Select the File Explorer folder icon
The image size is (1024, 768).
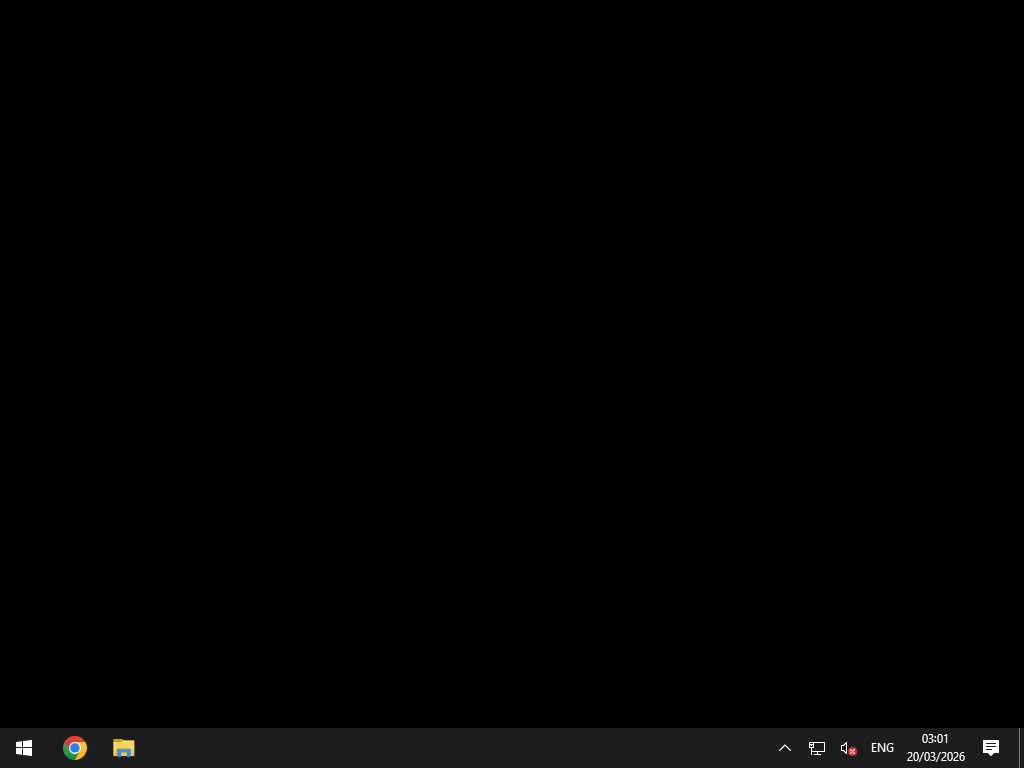(x=123, y=747)
